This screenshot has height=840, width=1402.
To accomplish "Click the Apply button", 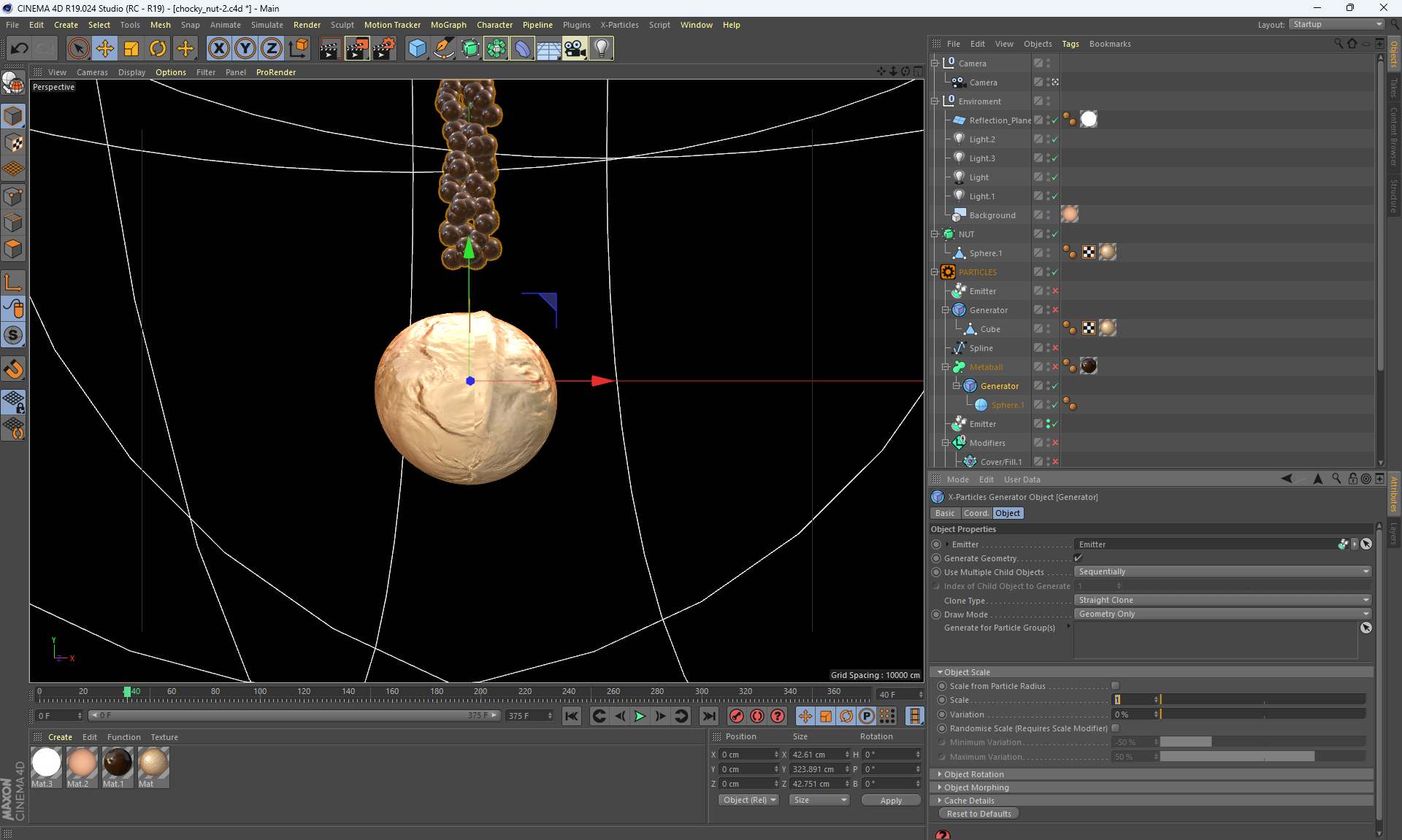I will coord(891,801).
